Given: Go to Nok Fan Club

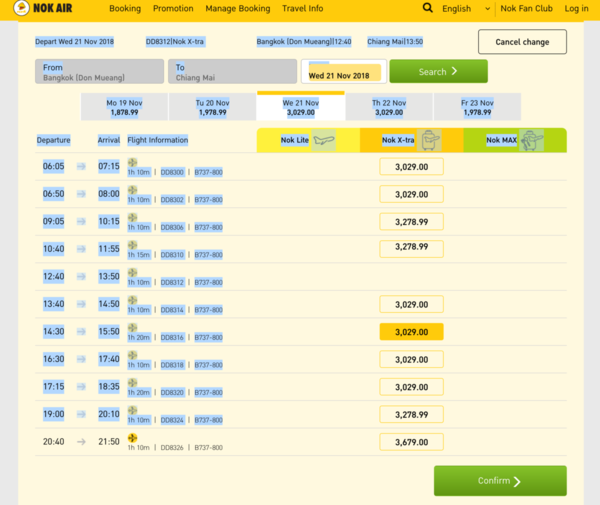Looking at the screenshot, I should (x=526, y=8).
